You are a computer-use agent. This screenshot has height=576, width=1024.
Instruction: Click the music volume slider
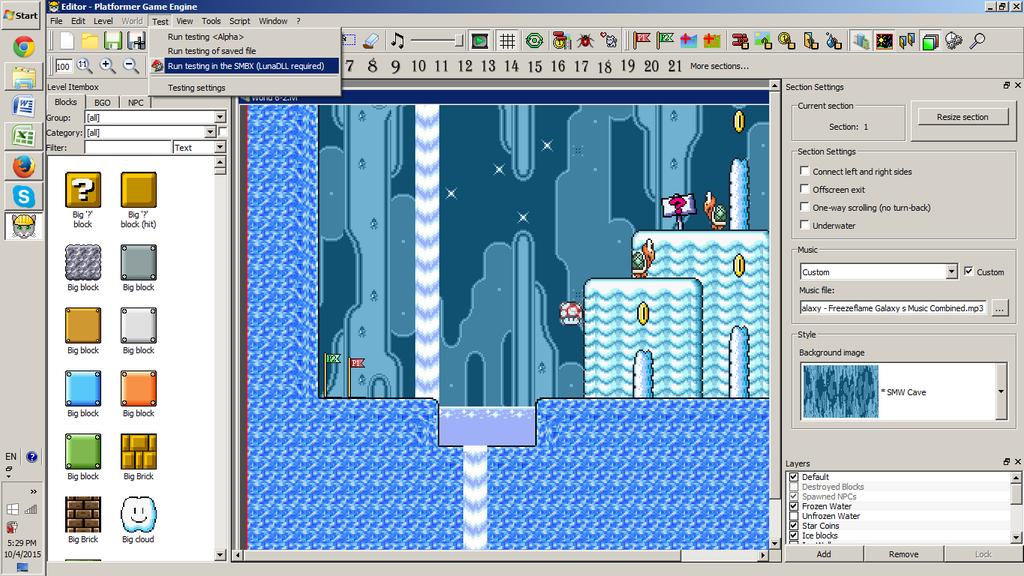point(437,41)
